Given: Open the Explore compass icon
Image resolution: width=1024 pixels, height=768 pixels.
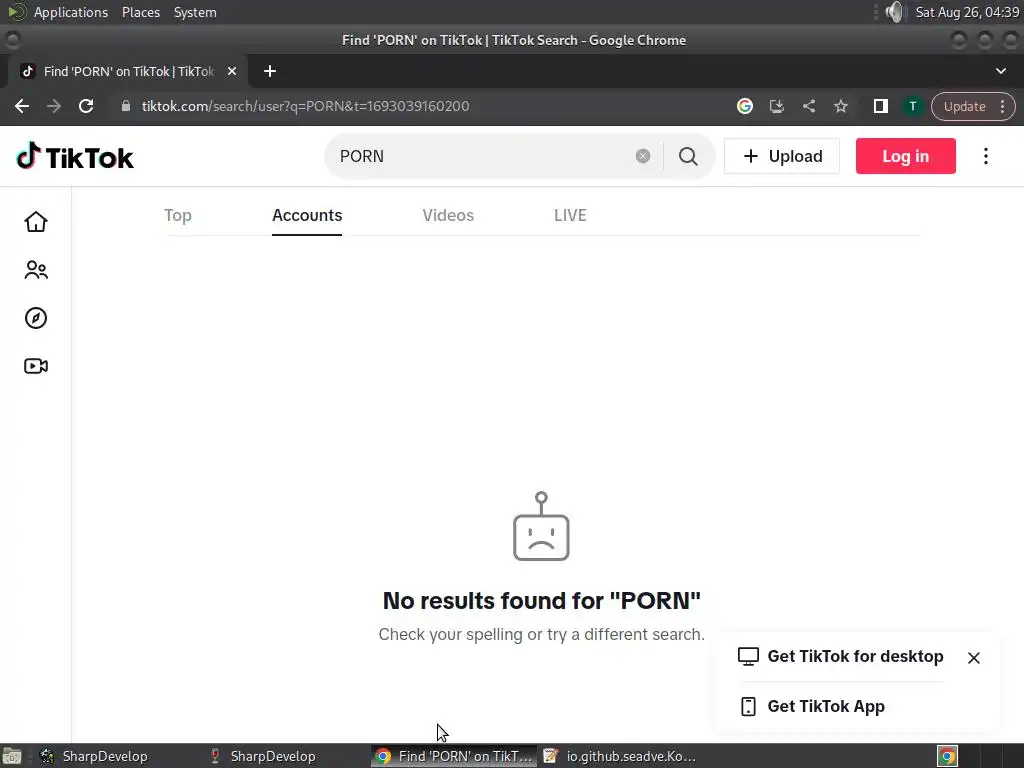Looking at the screenshot, I should tap(36, 318).
